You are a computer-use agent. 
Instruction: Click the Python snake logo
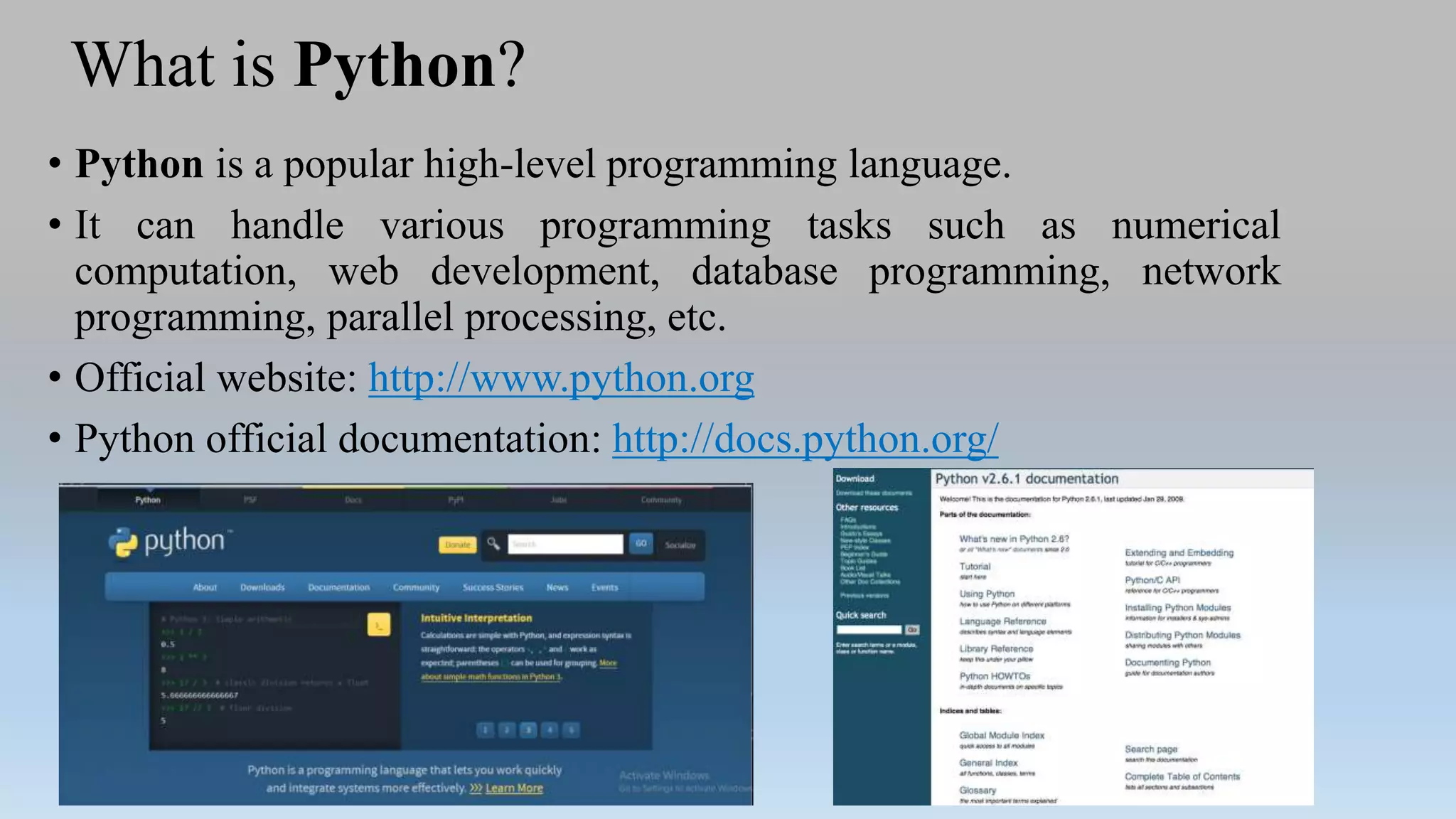point(123,543)
